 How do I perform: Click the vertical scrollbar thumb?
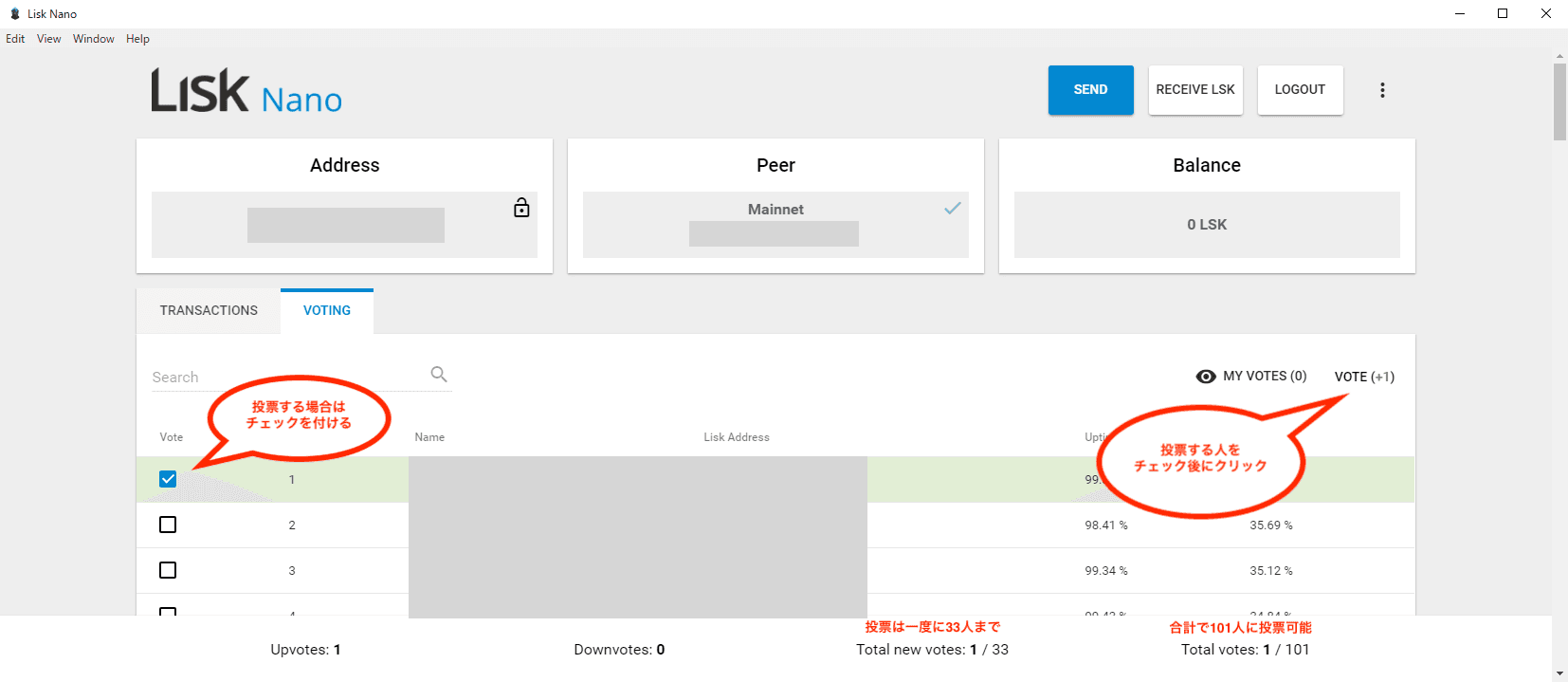pyautogui.click(x=1559, y=101)
